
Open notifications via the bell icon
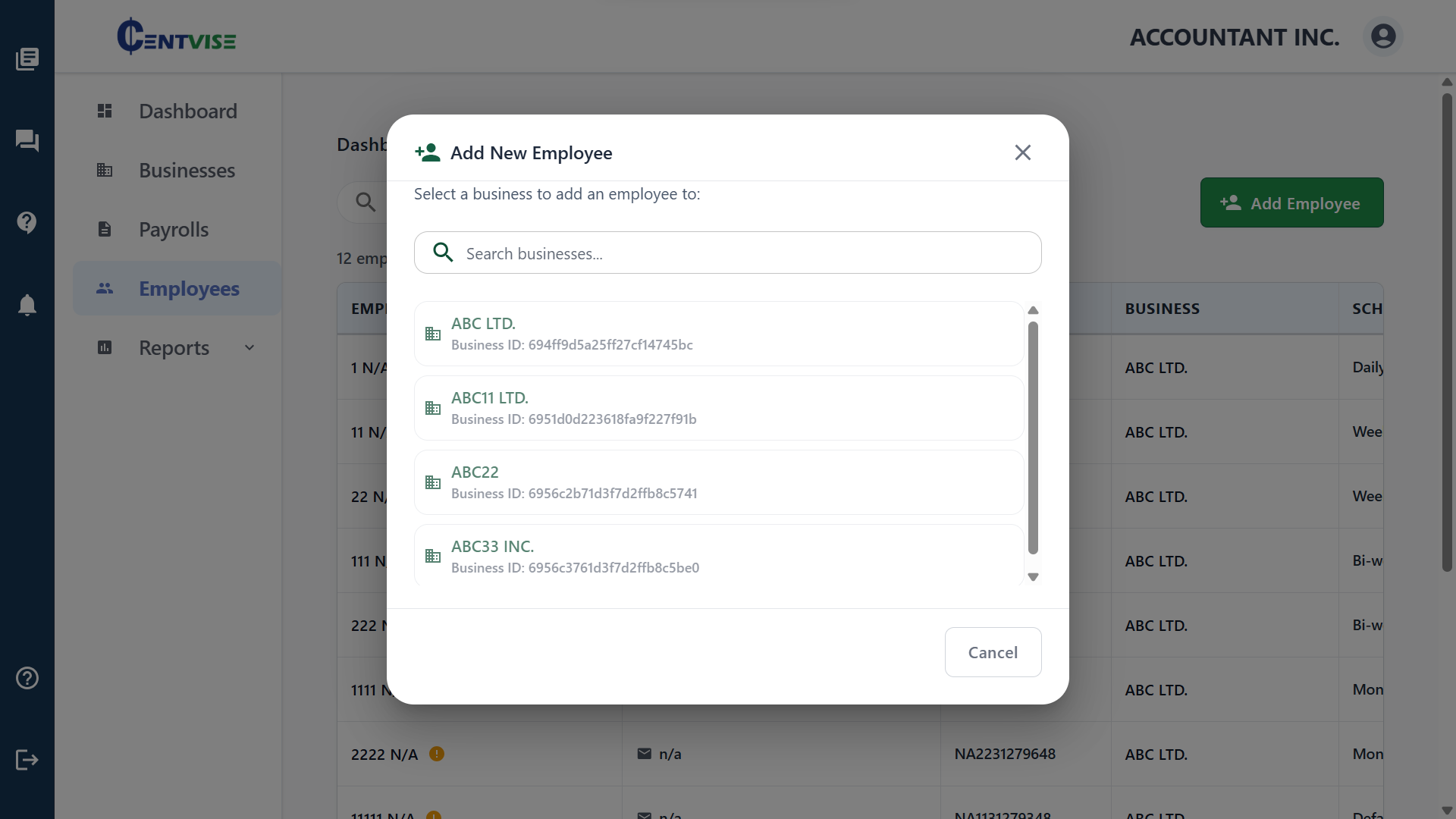point(27,305)
